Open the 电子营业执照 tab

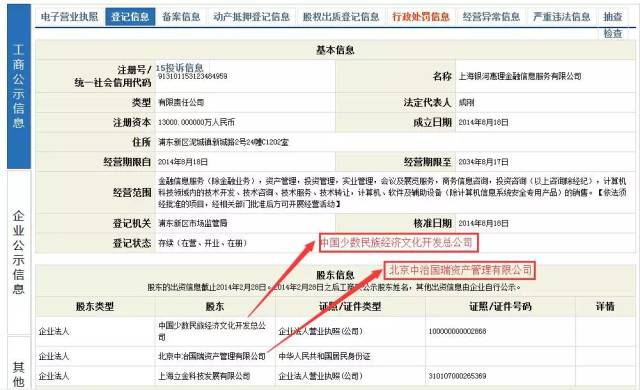click(x=69, y=17)
